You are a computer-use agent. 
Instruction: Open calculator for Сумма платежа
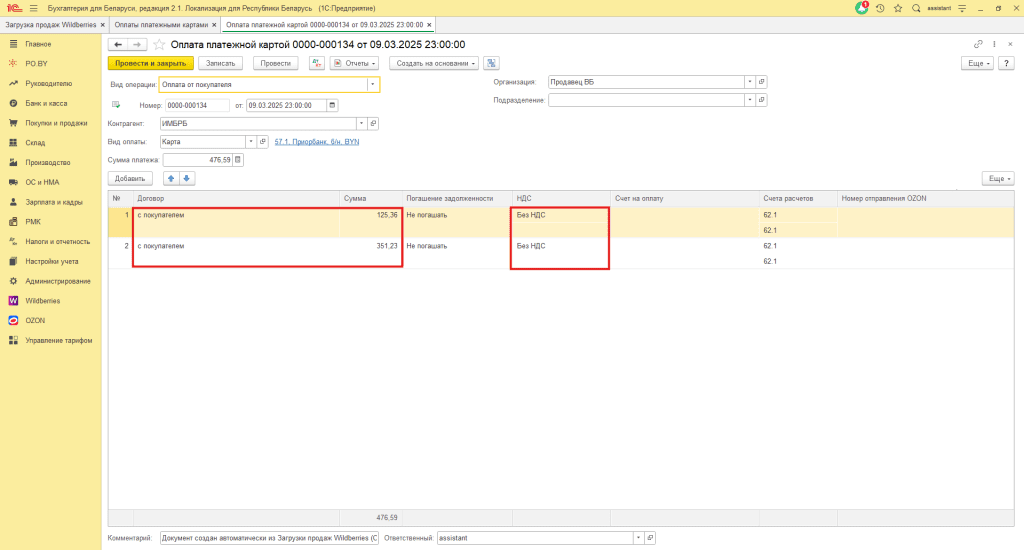pos(238,159)
